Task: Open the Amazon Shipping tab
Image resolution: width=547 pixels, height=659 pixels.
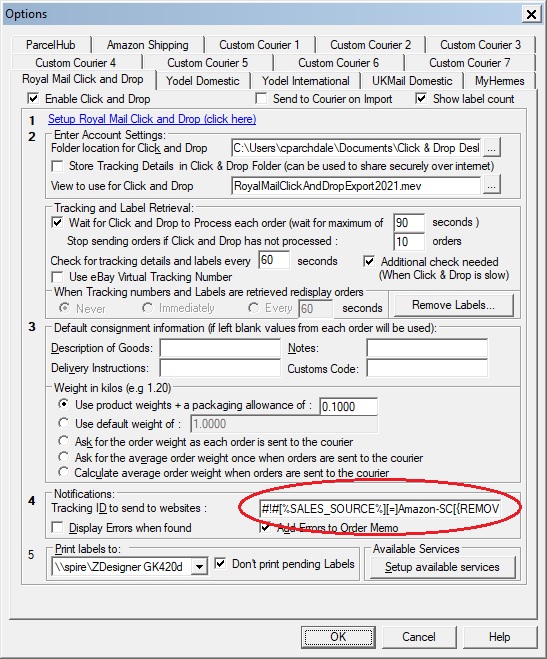Action: coord(147,45)
